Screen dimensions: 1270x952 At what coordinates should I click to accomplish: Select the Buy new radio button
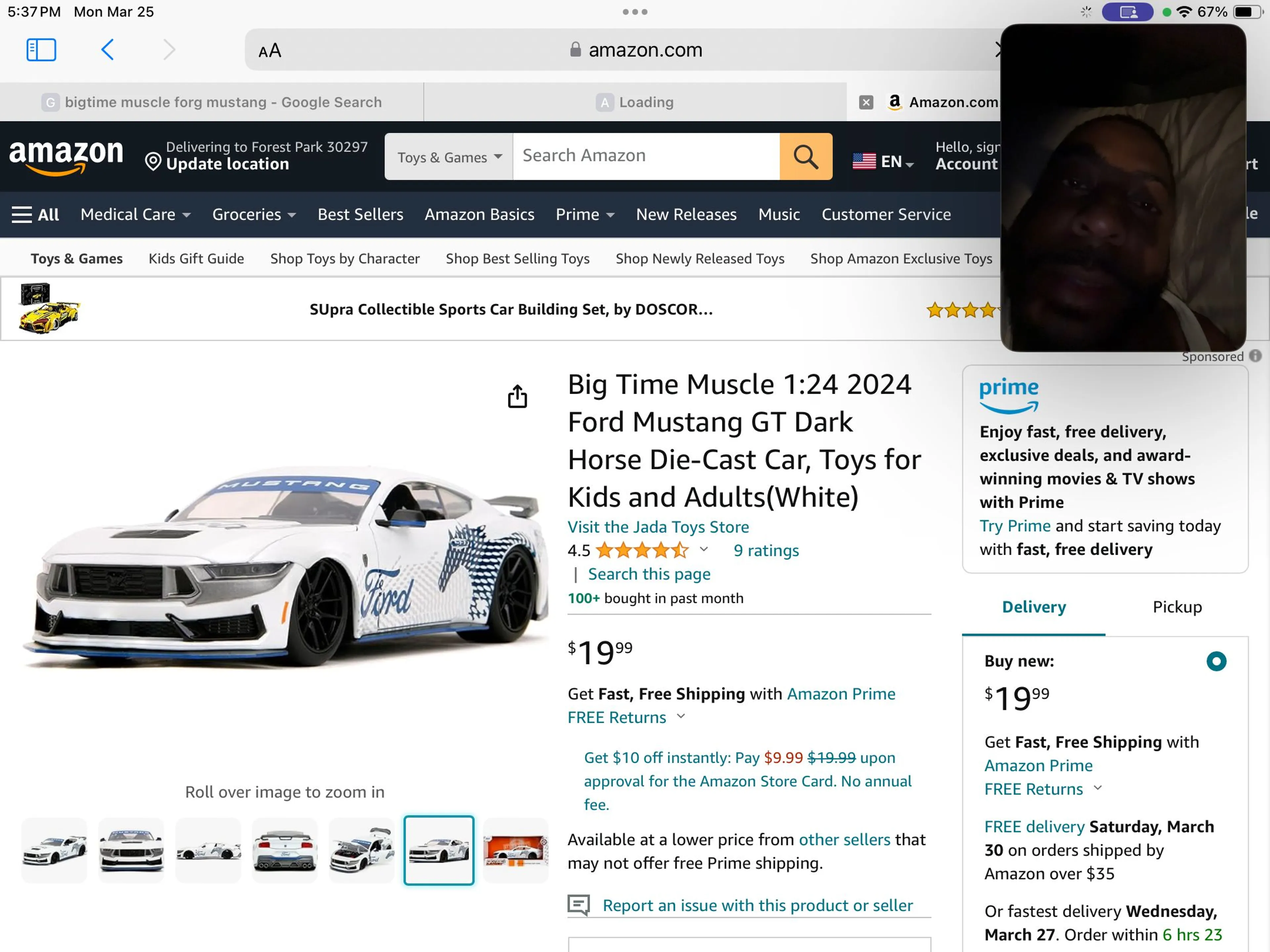point(1216,661)
